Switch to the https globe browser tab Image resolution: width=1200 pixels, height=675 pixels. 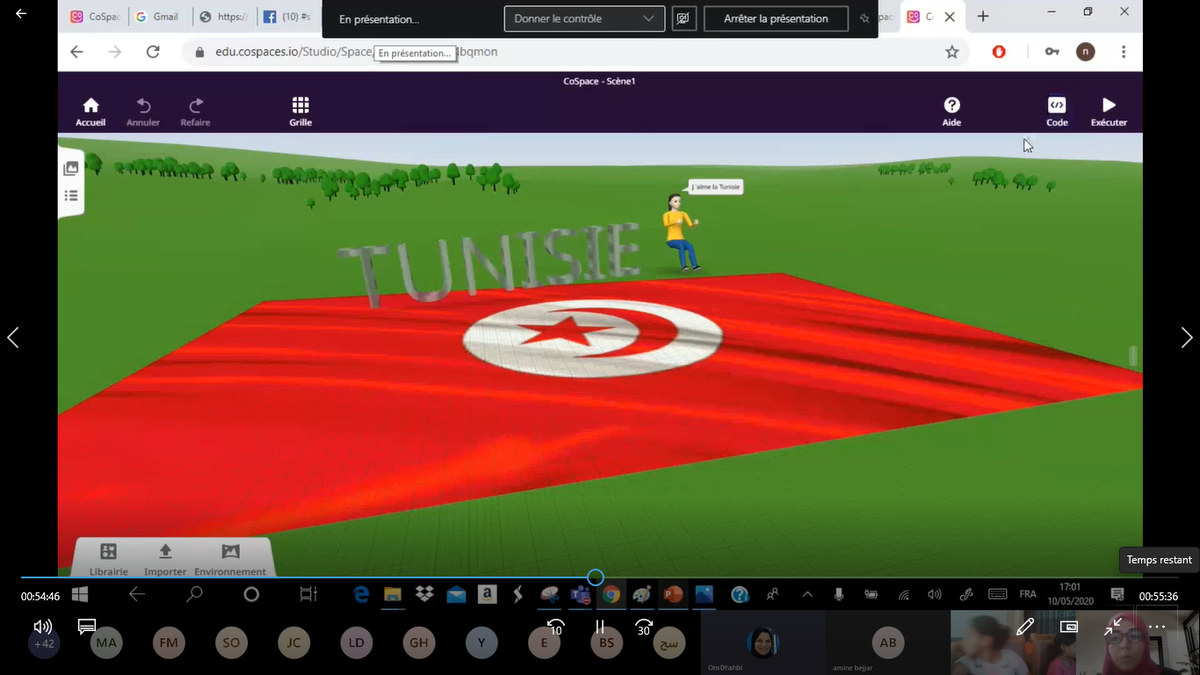coord(223,17)
